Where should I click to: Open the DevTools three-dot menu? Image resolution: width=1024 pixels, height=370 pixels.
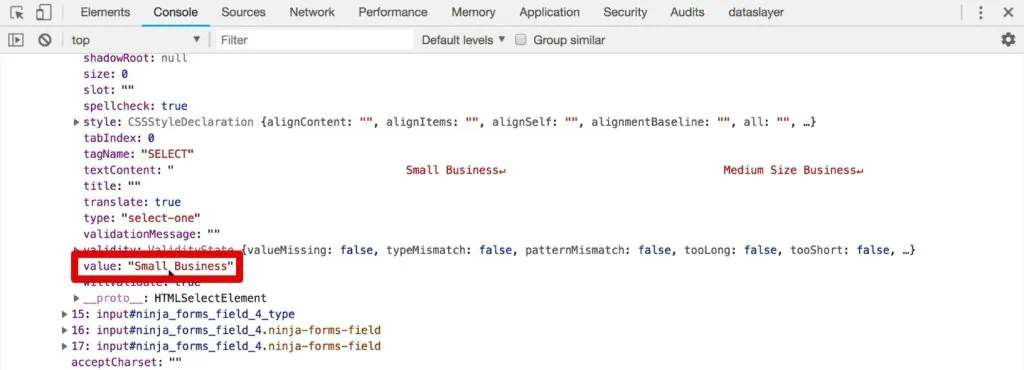(x=980, y=12)
